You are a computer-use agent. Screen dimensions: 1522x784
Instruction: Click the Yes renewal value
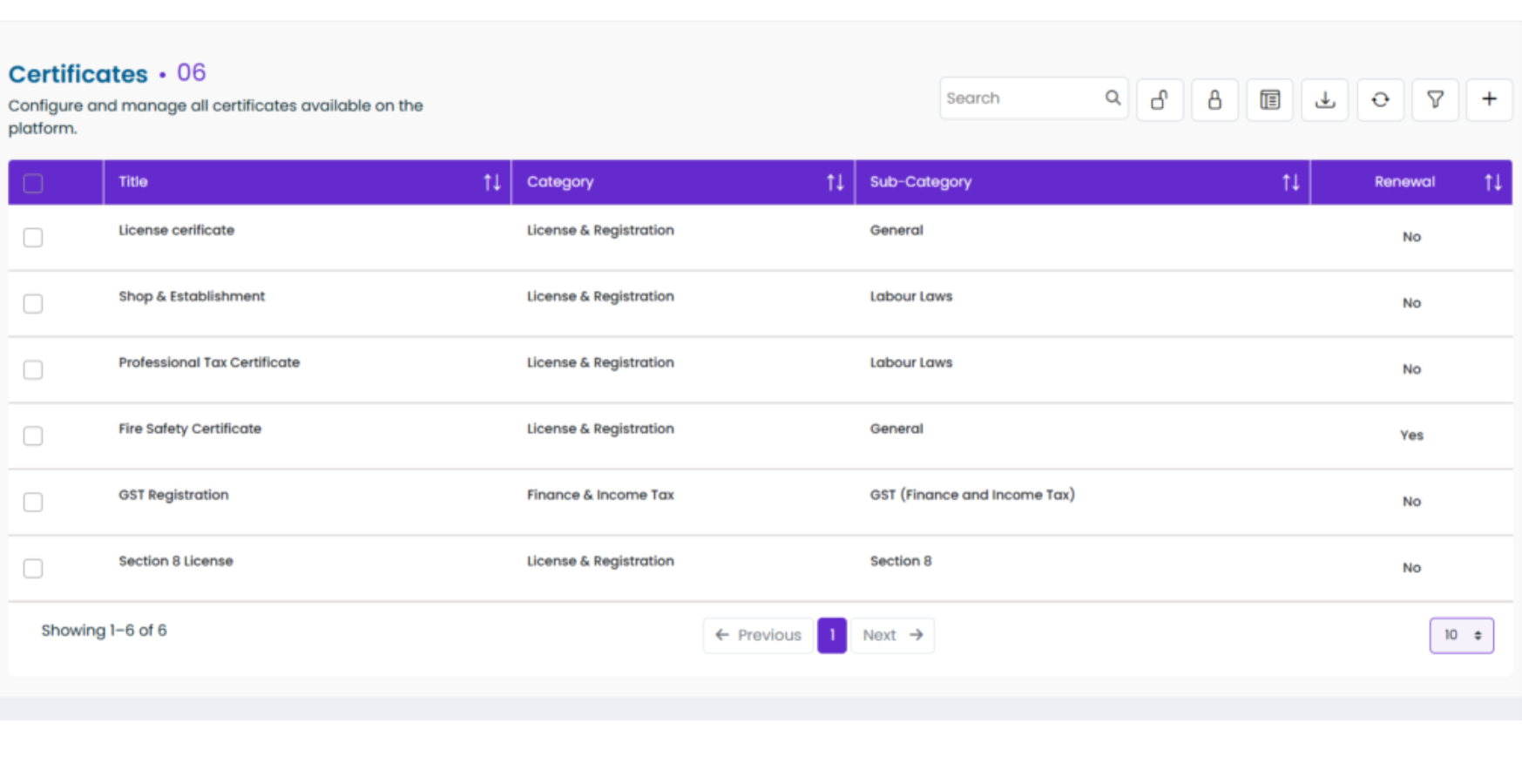point(1411,436)
